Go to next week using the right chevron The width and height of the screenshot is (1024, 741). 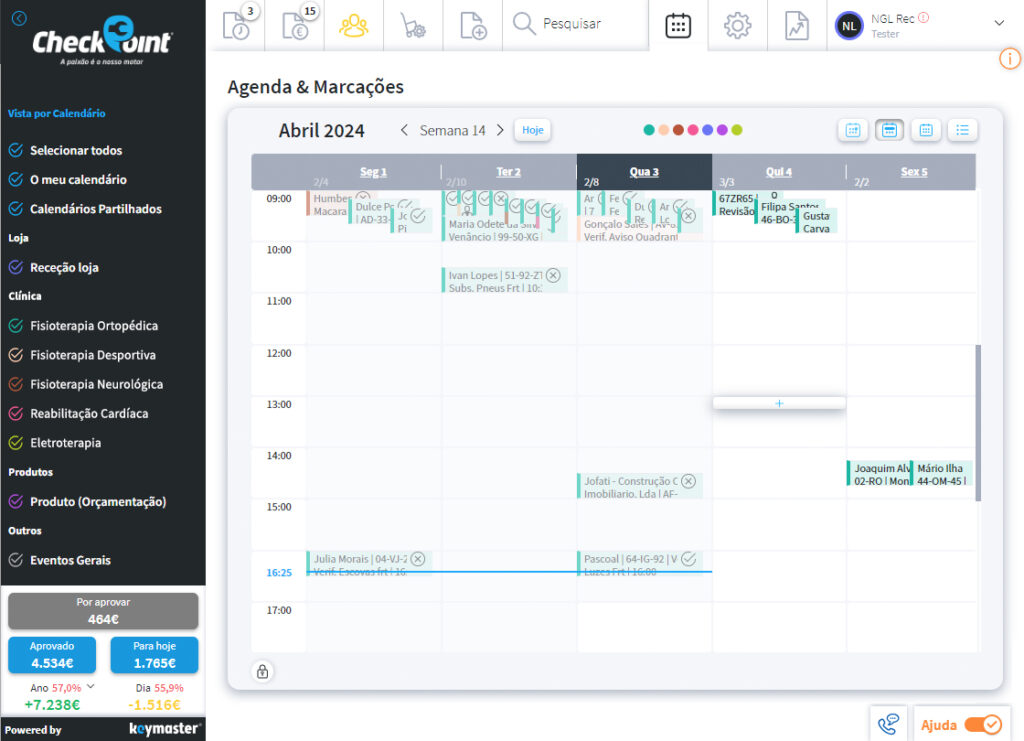point(500,130)
